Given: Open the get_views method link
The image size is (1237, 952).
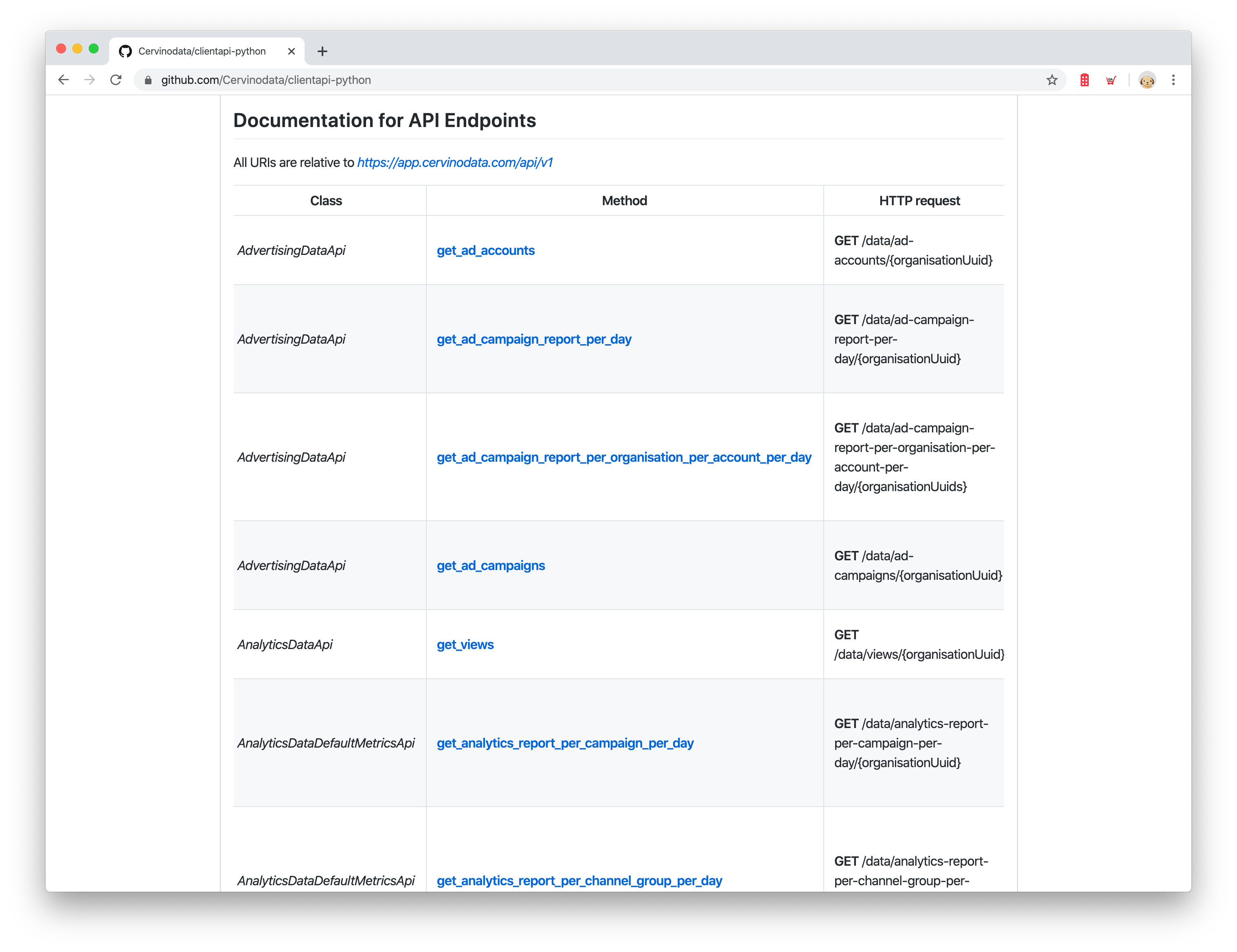Looking at the screenshot, I should 465,645.
